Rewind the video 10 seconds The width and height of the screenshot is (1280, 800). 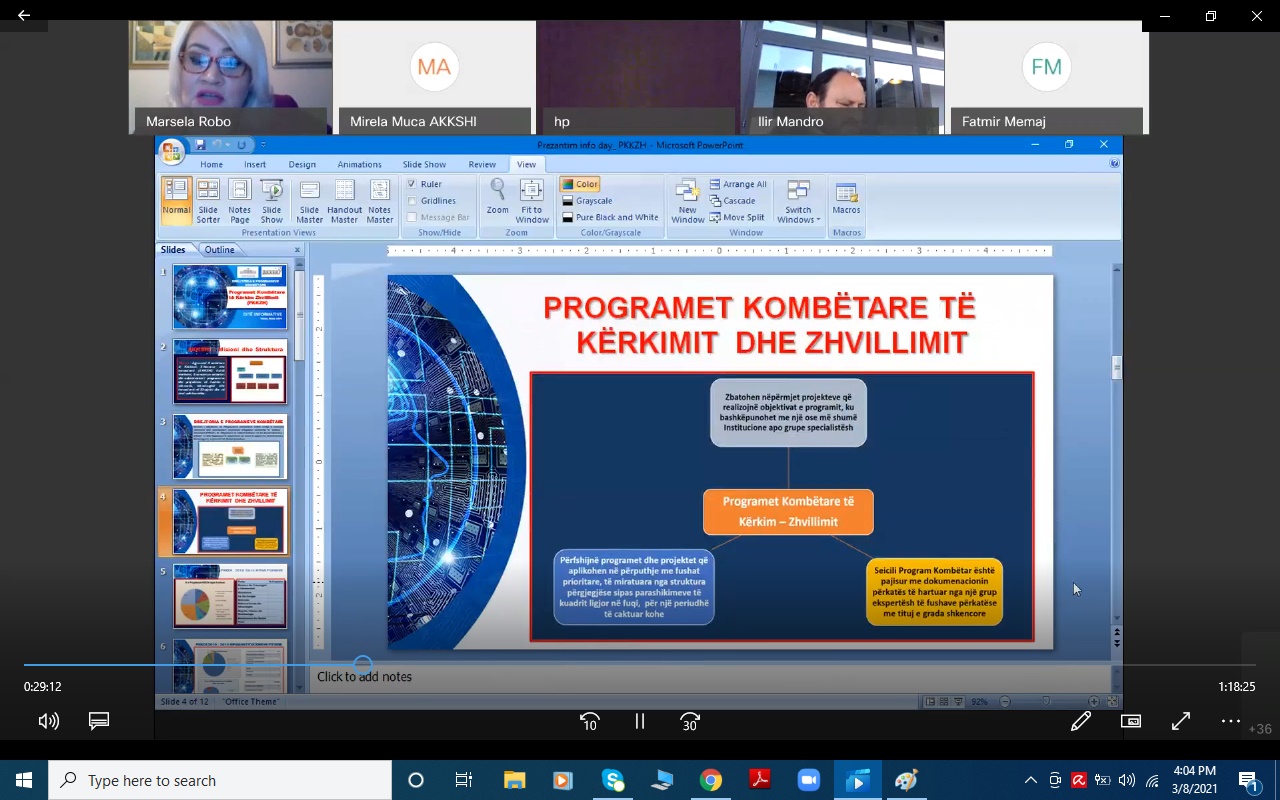[590, 721]
